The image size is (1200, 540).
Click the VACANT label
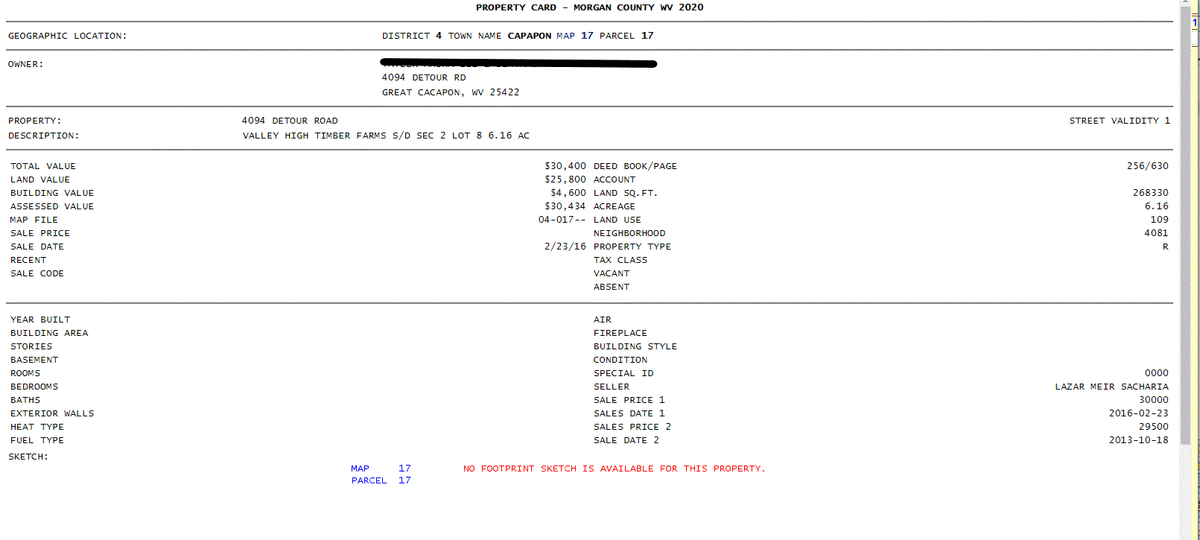(614, 273)
